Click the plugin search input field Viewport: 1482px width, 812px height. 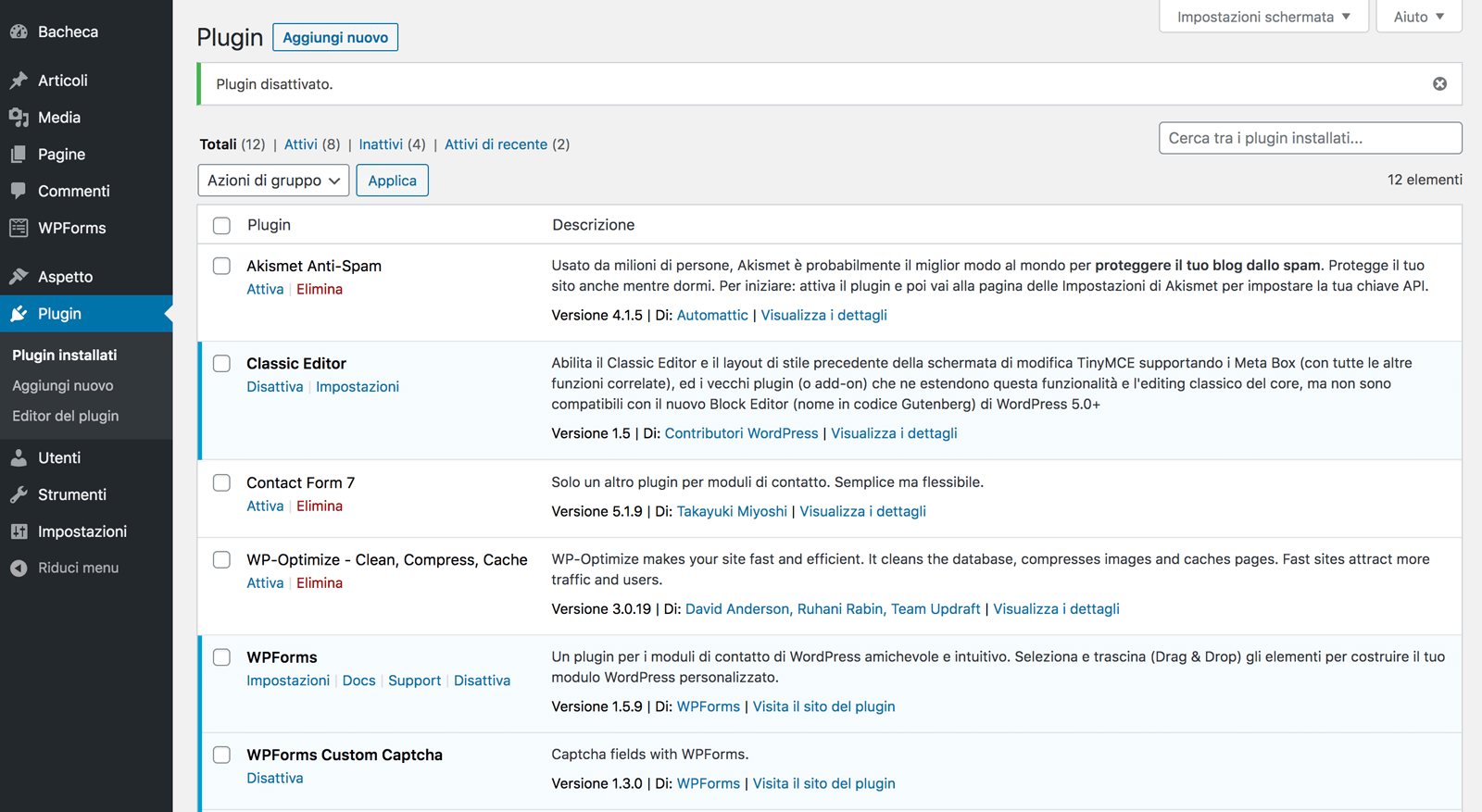[x=1311, y=138]
